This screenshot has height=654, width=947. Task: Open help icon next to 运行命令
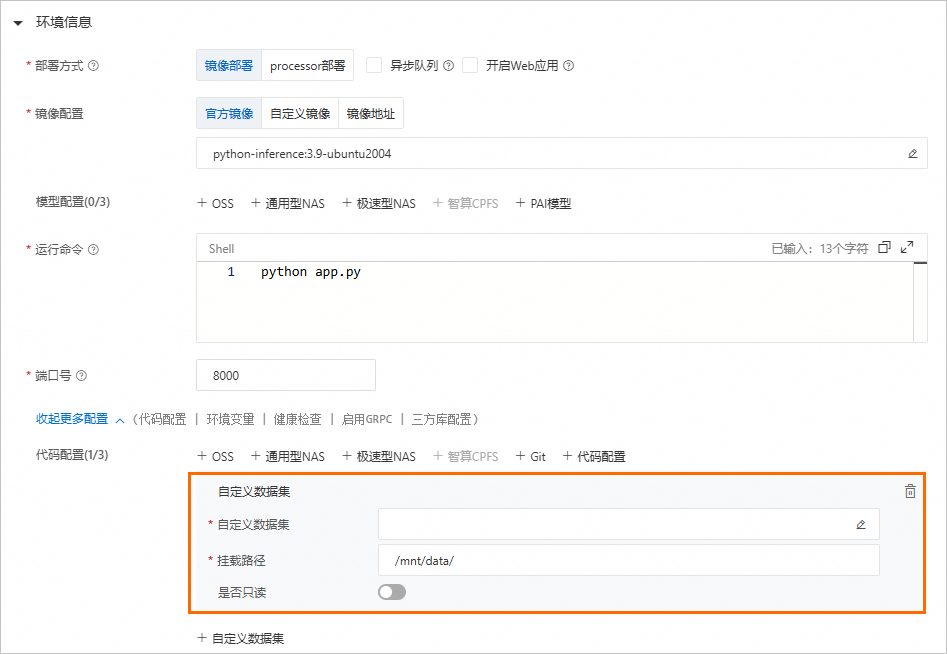[94, 249]
